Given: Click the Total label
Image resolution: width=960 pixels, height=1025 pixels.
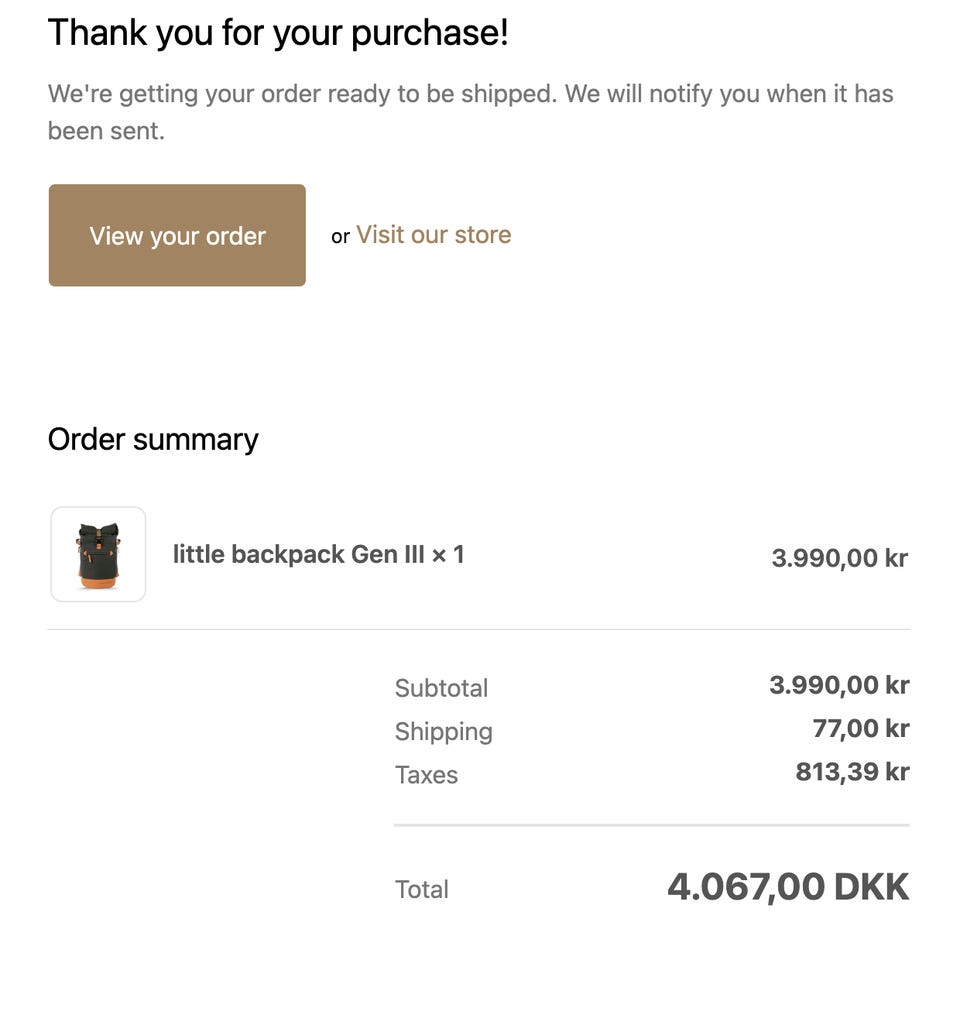Looking at the screenshot, I should (x=421, y=889).
